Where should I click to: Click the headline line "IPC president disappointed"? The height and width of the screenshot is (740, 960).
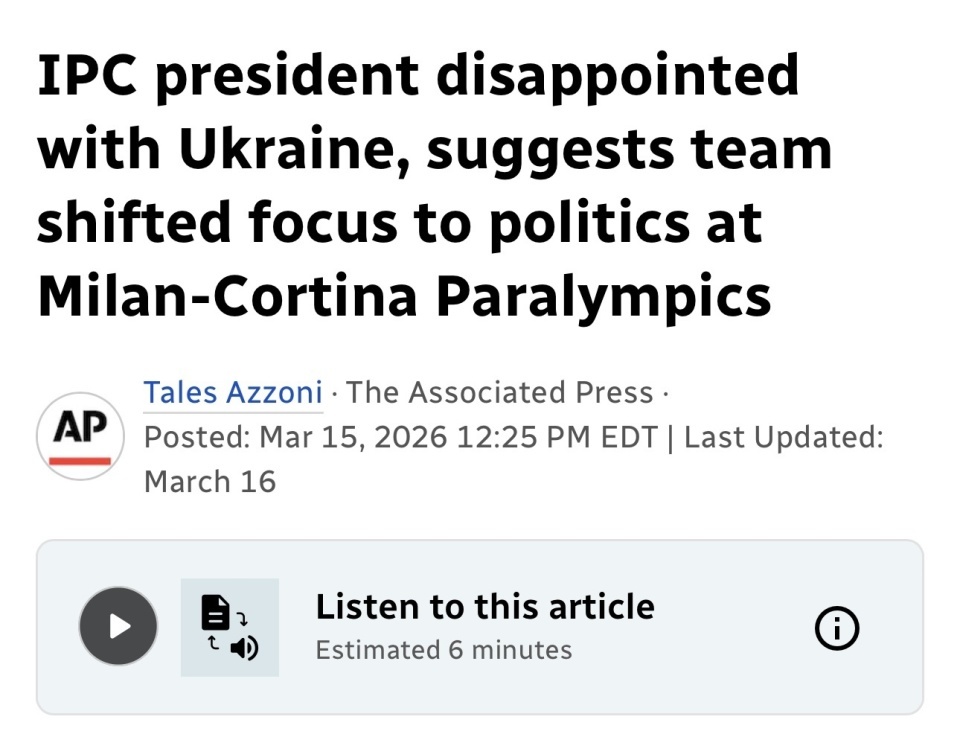point(418,77)
